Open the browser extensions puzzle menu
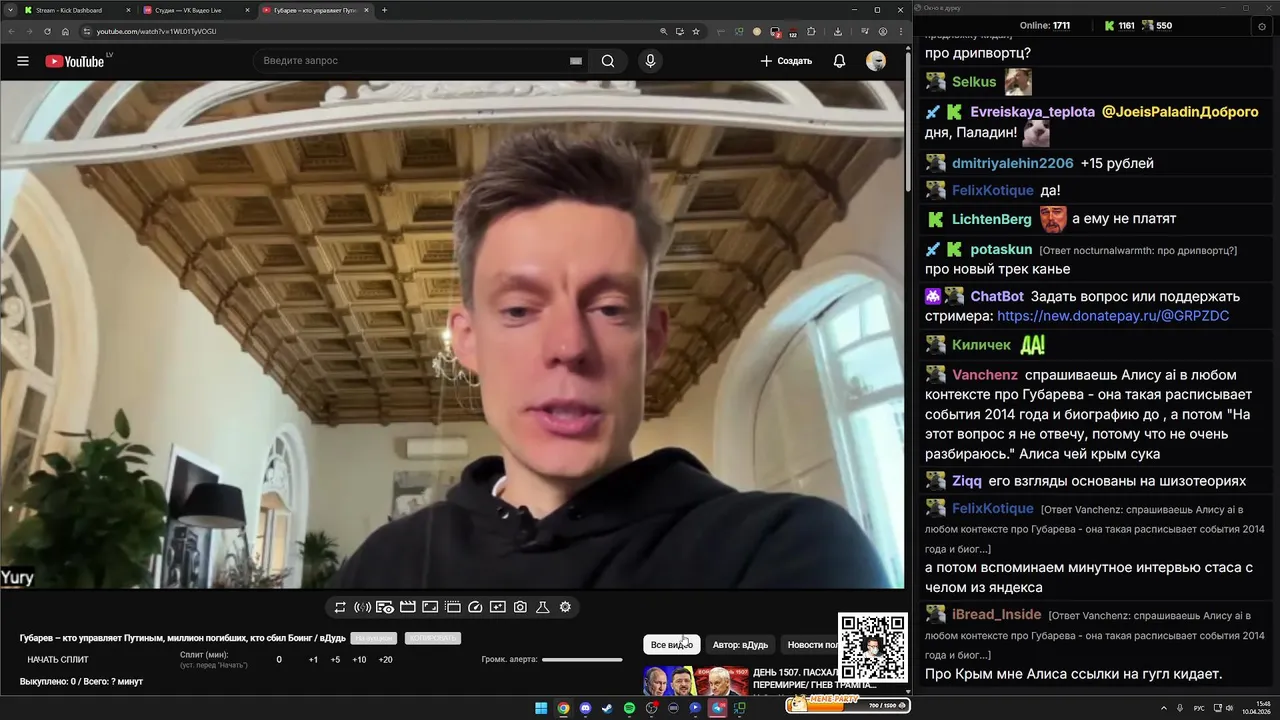The height and width of the screenshot is (720, 1280). [x=811, y=31]
